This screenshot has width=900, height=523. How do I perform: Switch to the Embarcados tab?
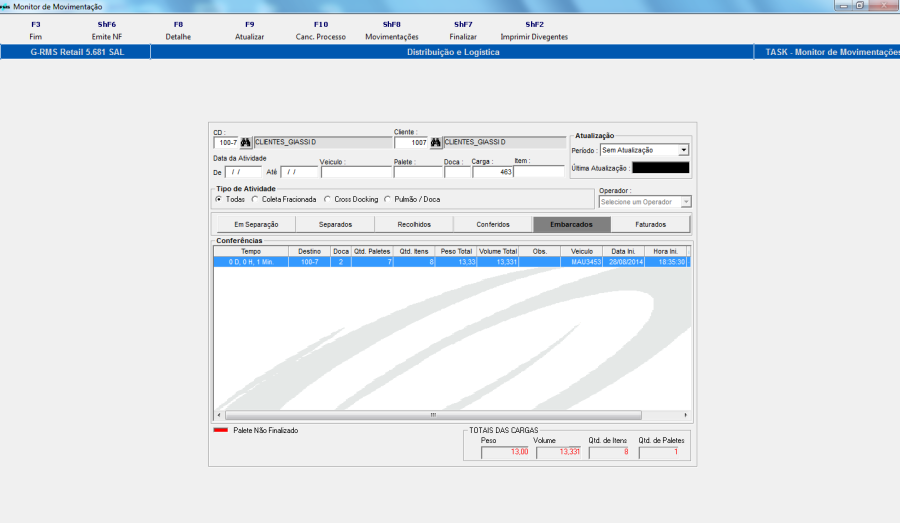point(572,224)
